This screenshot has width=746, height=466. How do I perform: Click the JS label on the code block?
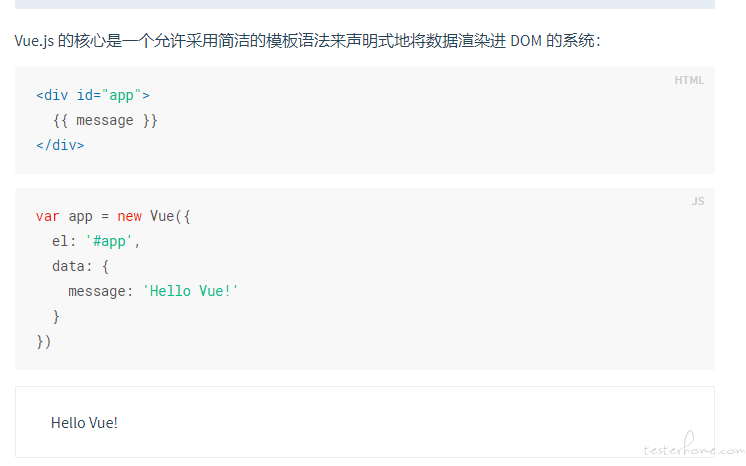point(697,201)
